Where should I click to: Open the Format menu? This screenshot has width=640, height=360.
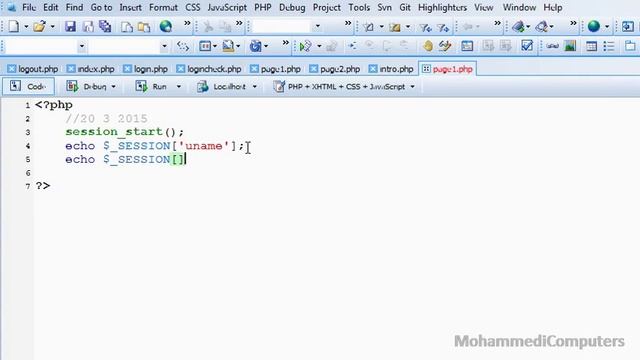point(163,7)
